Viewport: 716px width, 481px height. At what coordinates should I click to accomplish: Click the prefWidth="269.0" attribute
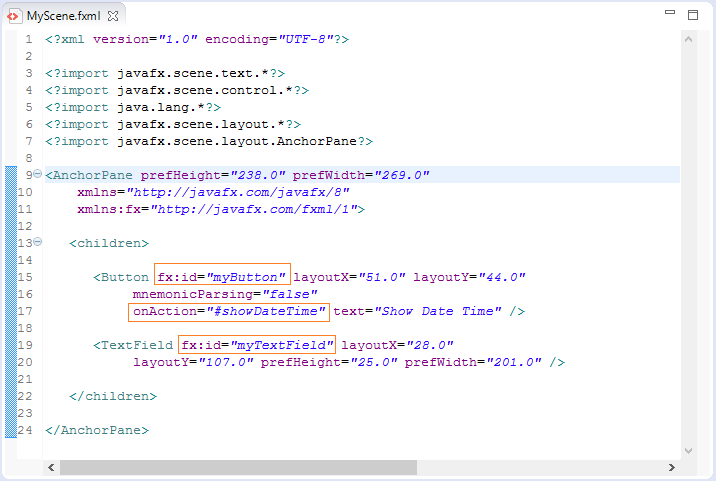[x=361, y=175]
